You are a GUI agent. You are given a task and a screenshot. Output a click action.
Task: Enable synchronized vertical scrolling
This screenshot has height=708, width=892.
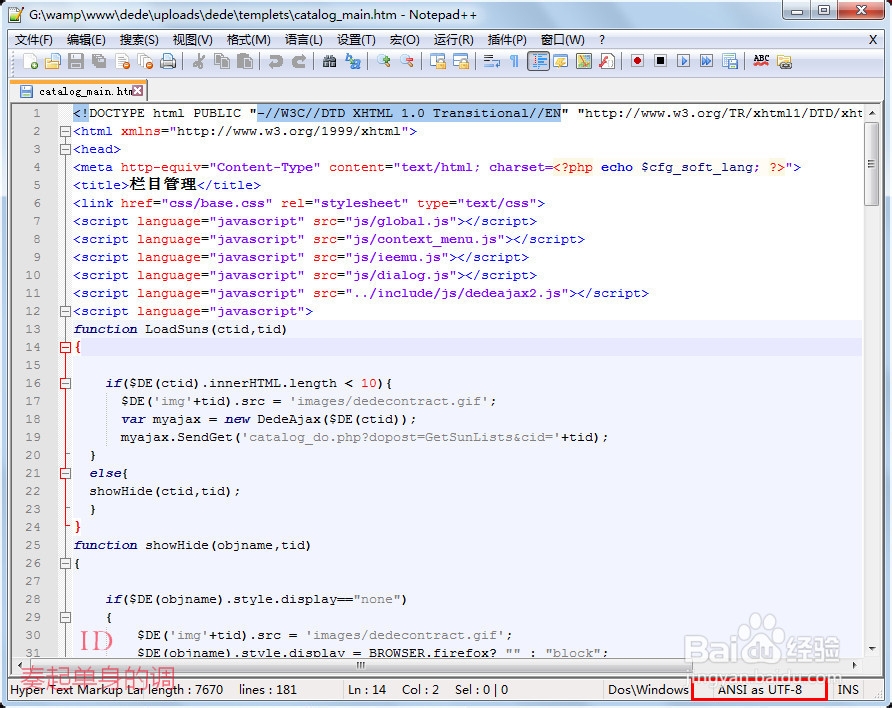tap(437, 61)
